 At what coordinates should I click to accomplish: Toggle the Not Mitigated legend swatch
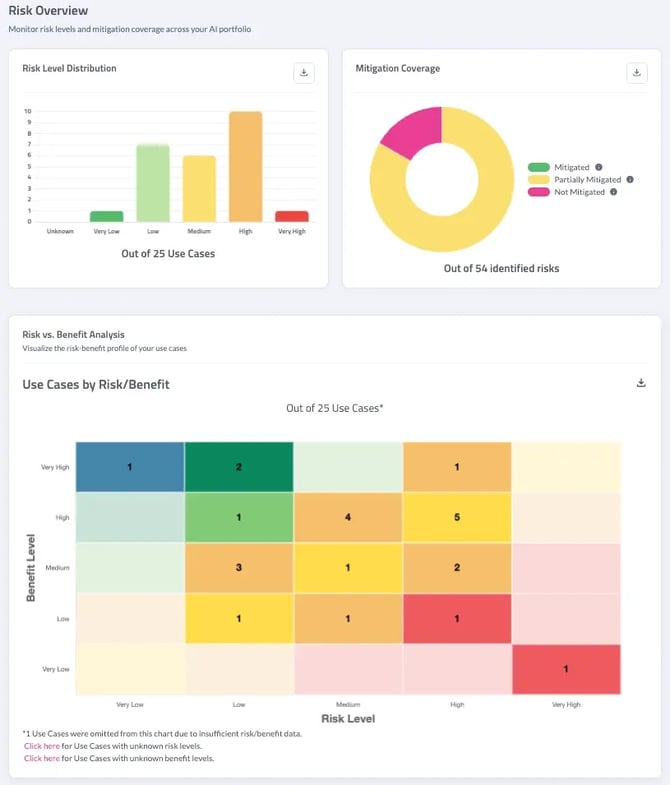coord(539,192)
